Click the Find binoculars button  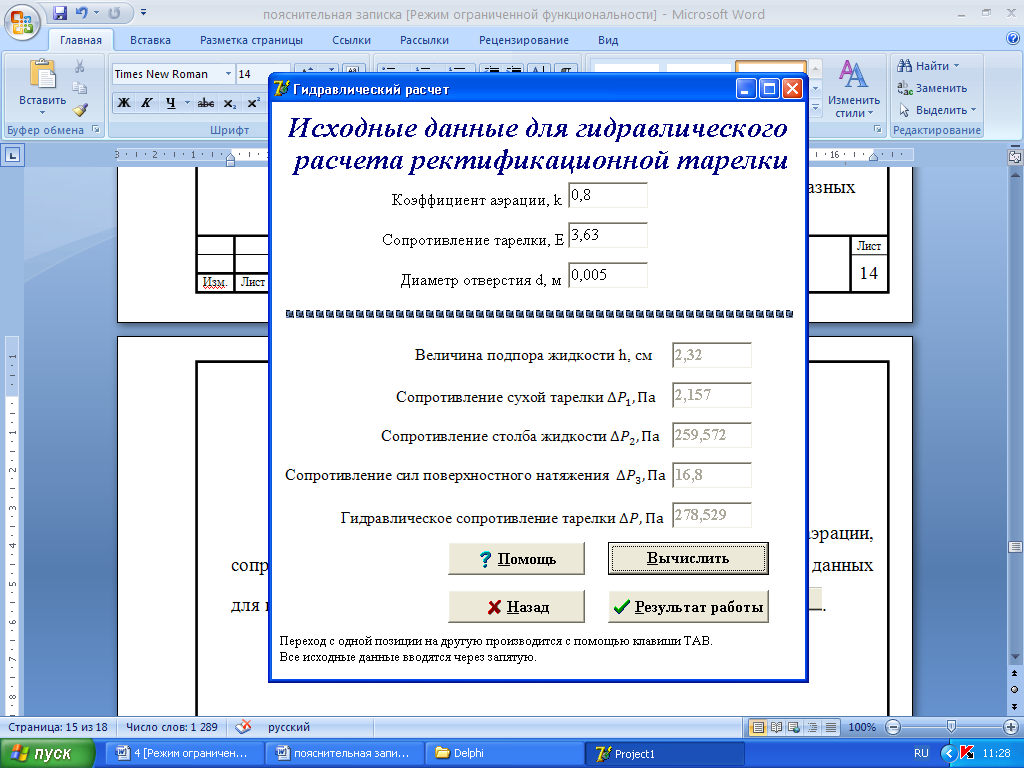pyautogui.click(x=928, y=66)
